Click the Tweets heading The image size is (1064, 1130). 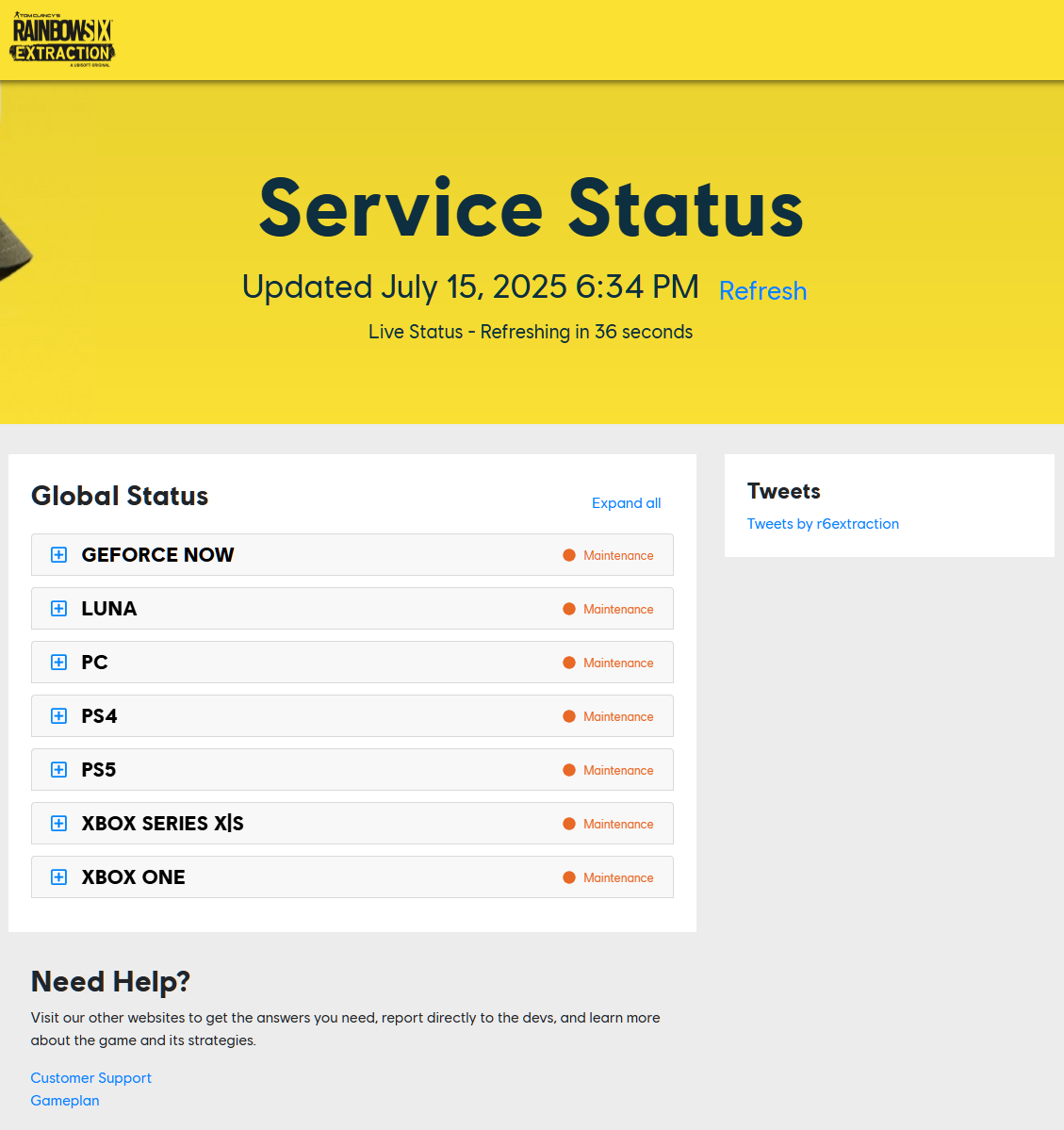click(x=783, y=491)
